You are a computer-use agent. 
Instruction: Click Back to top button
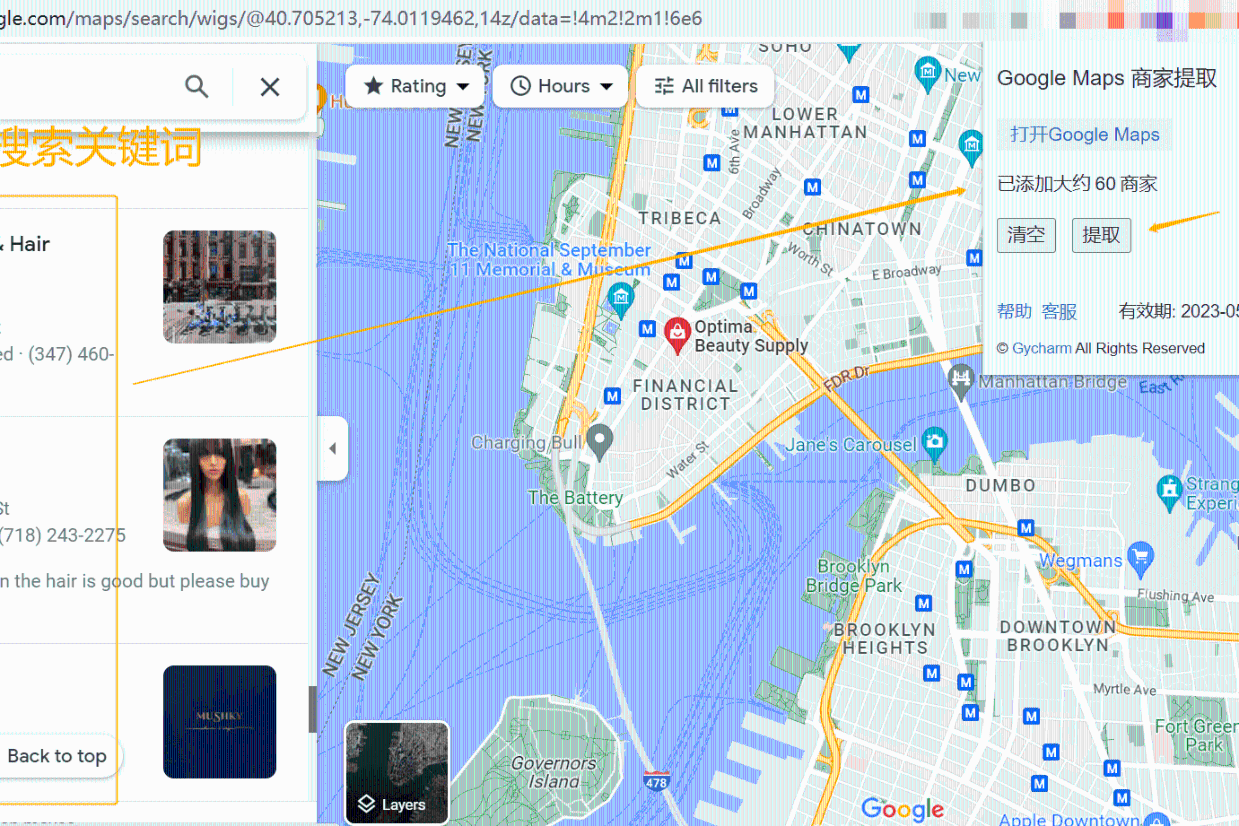(x=57, y=756)
